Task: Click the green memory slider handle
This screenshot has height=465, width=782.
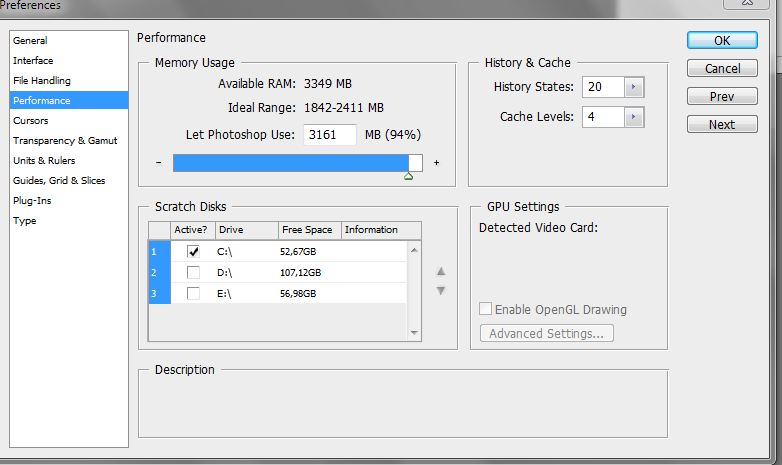Action: pos(408,176)
